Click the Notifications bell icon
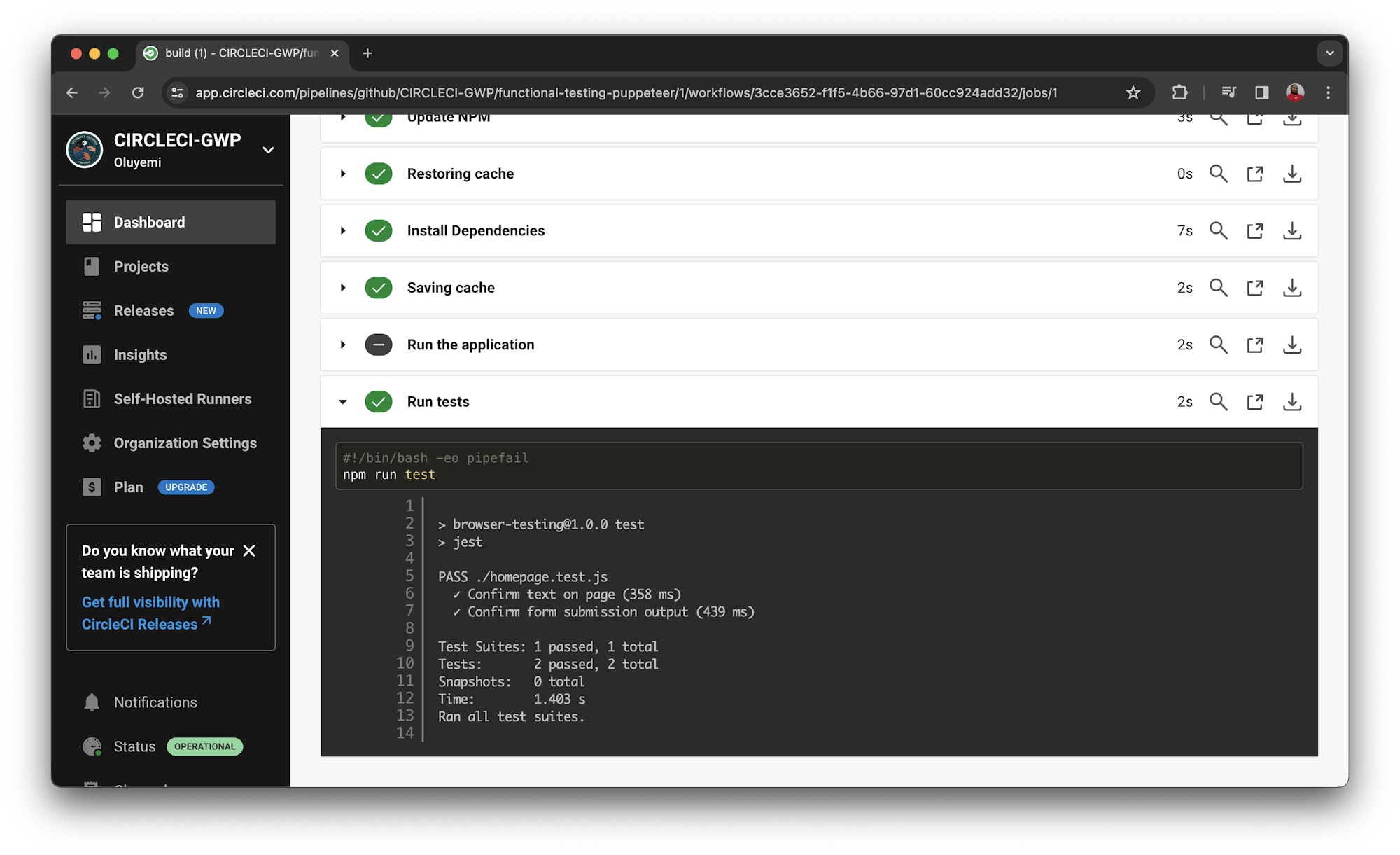The width and height of the screenshot is (1400, 855). click(91, 702)
